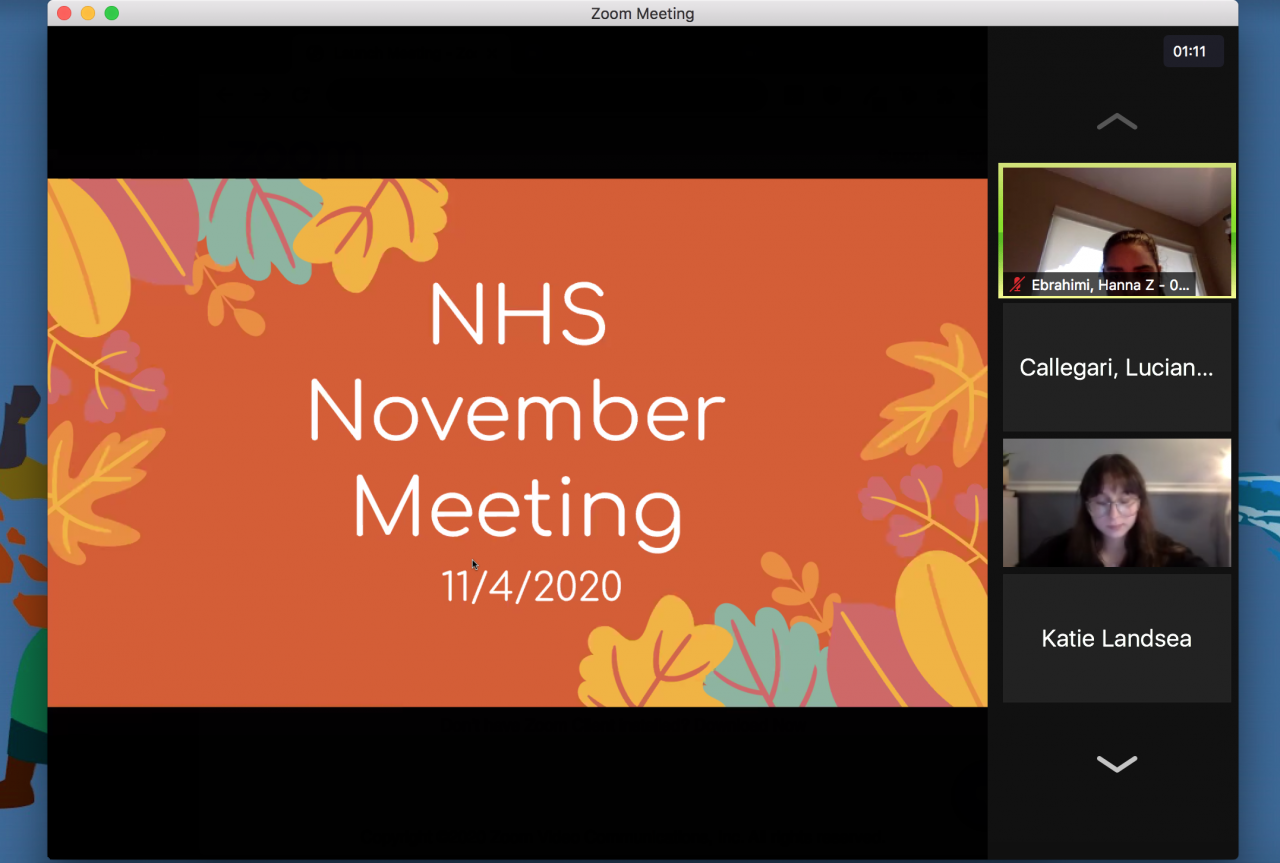Click the NHS November Meeting shared slide

[518, 443]
